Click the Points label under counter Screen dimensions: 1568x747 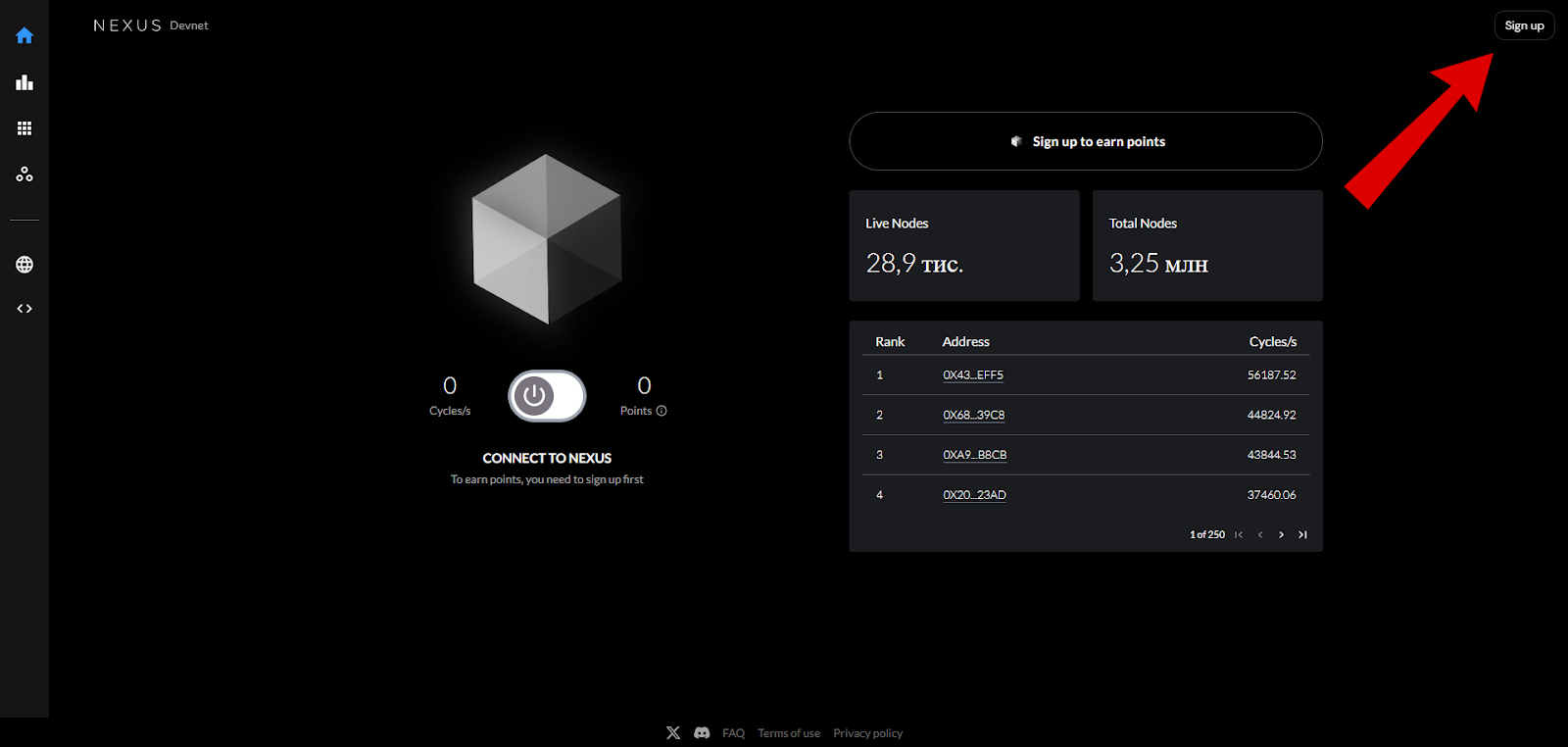pyautogui.click(x=636, y=411)
